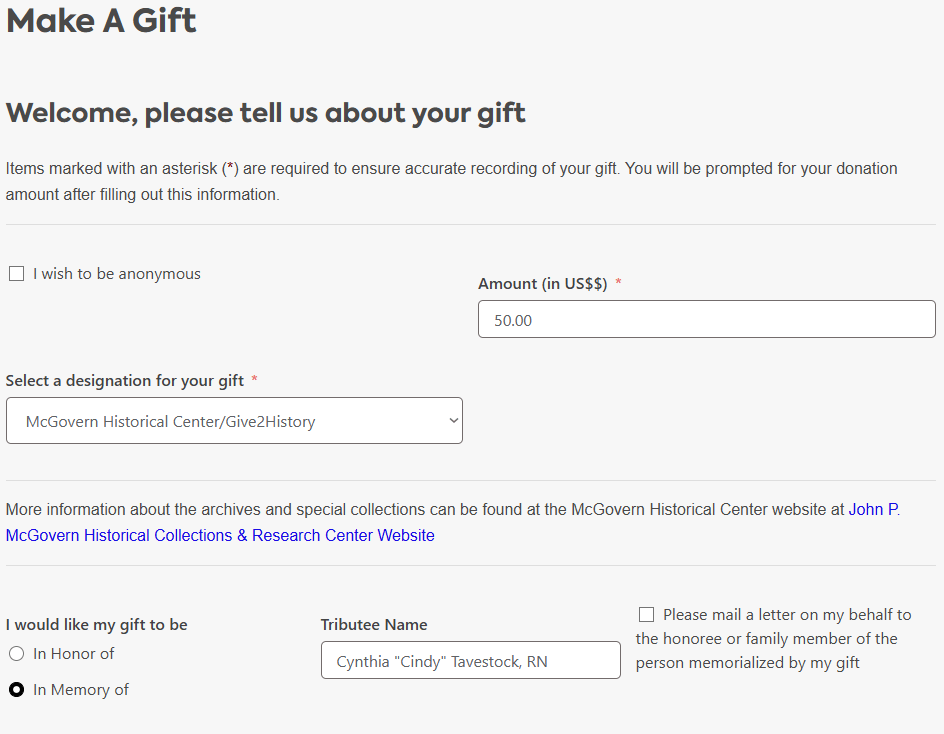Click the "In Honor of" label text
The width and height of the screenshot is (944, 734).
click(x=73, y=654)
